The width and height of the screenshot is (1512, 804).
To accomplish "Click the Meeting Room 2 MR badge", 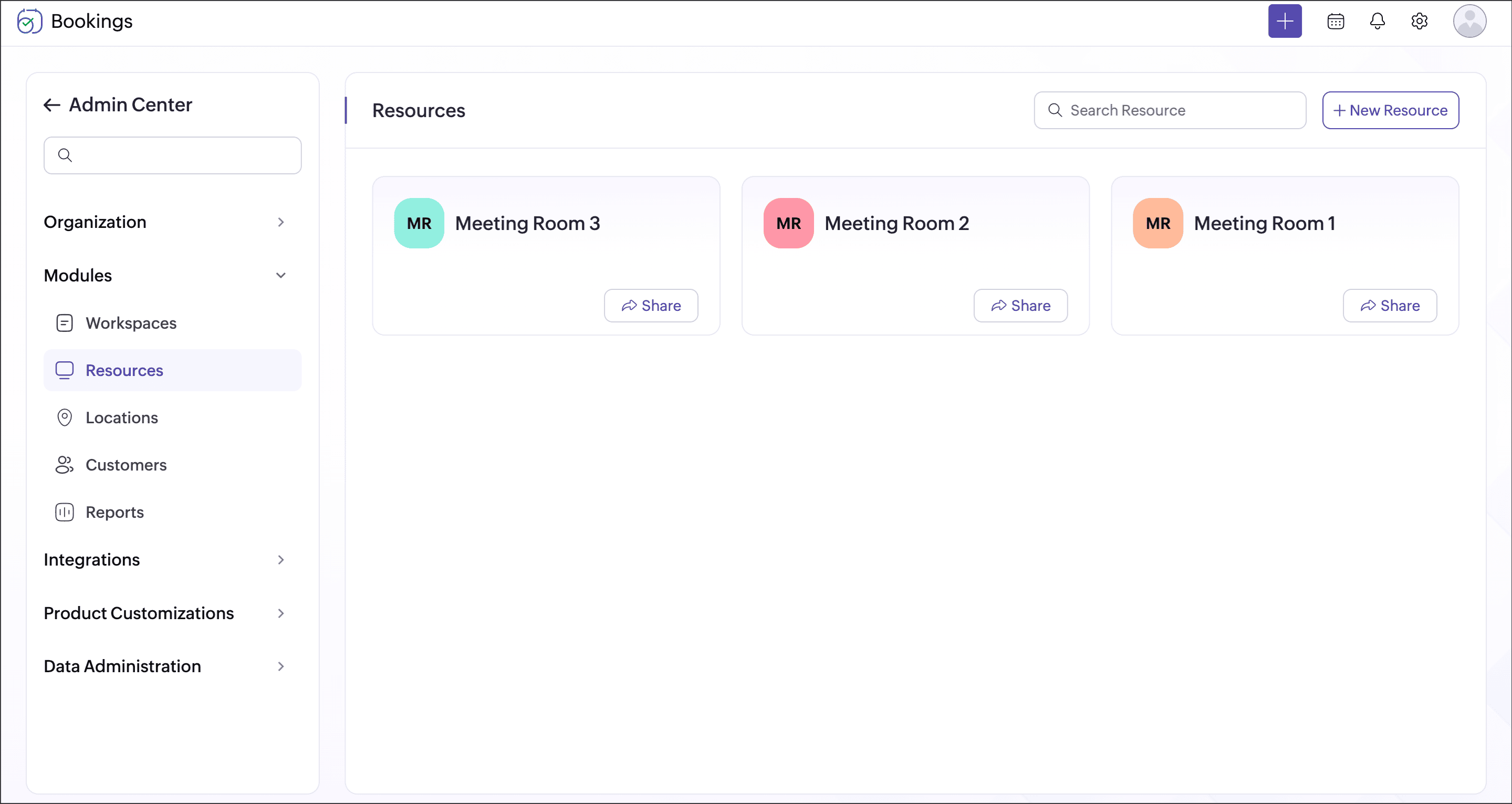I will [x=788, y=223].
